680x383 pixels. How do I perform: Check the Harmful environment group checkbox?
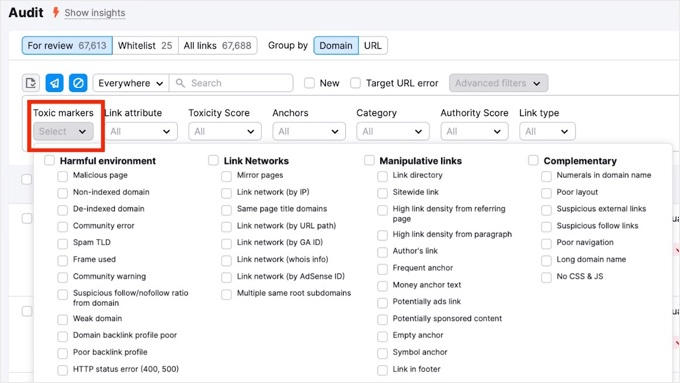pyautogui.click(x=49, y=160)
